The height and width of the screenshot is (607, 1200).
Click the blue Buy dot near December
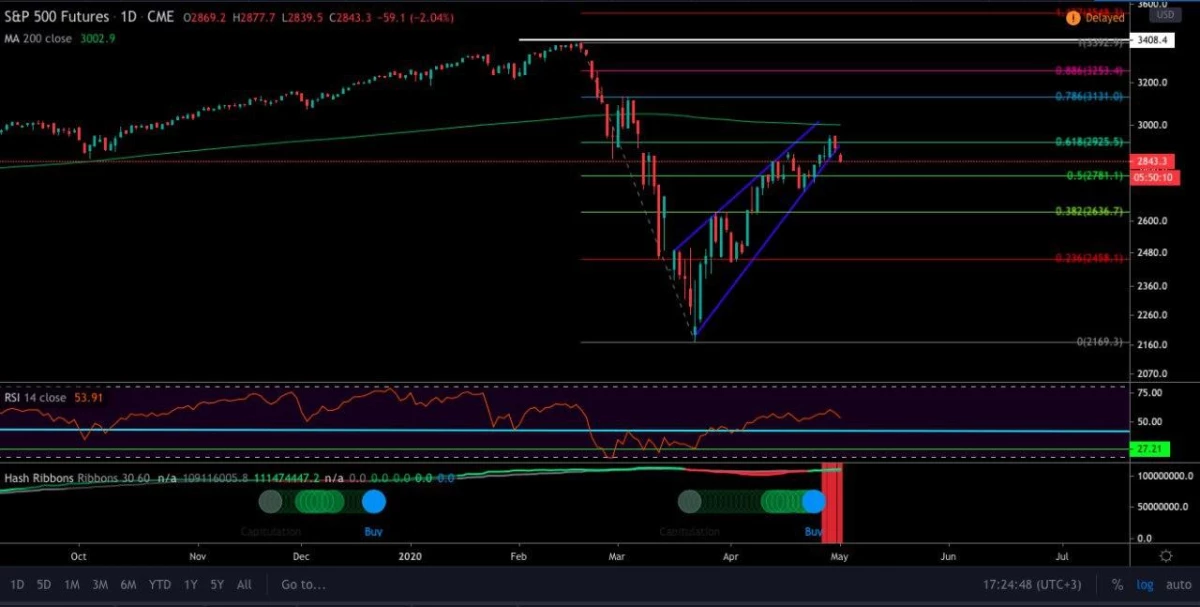pyautogui.click(x=373, y=502)
